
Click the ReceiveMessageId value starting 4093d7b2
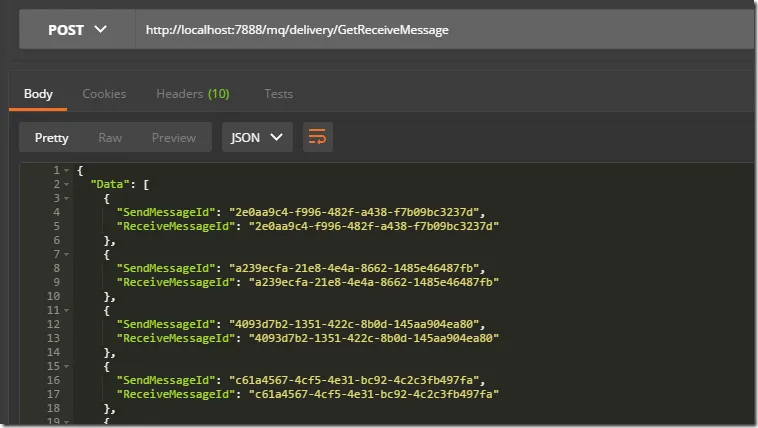[x=374, y=338]
